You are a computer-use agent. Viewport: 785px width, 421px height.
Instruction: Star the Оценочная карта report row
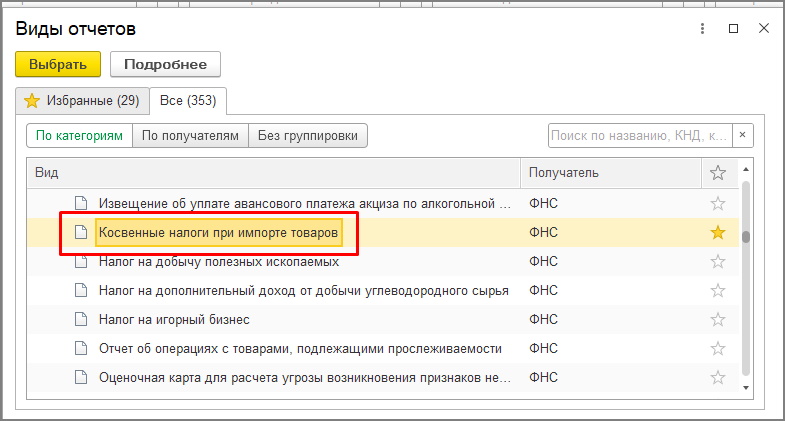pyautogui.click(x=718, y=377)
